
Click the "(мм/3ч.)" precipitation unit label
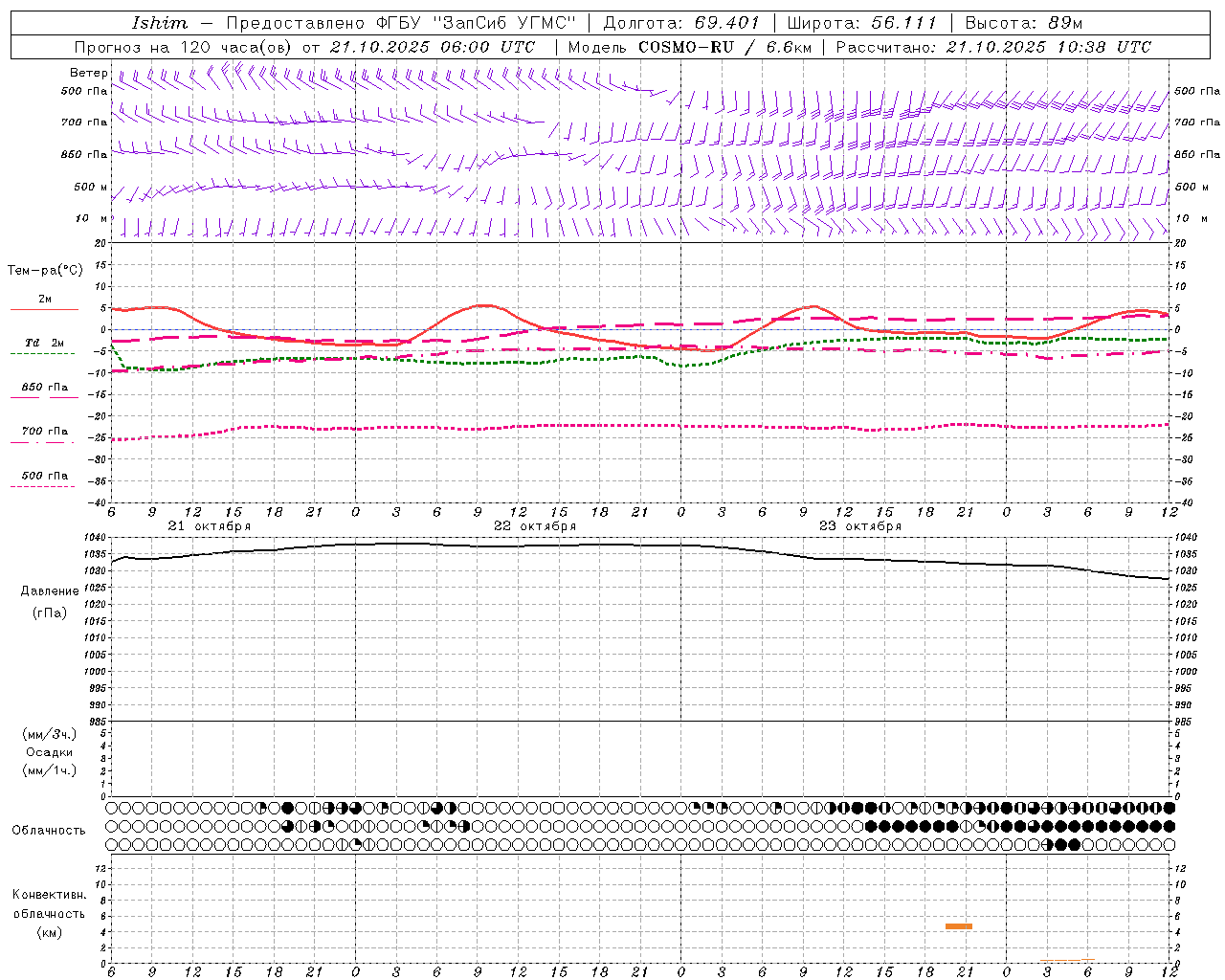(x=50, y=734)
